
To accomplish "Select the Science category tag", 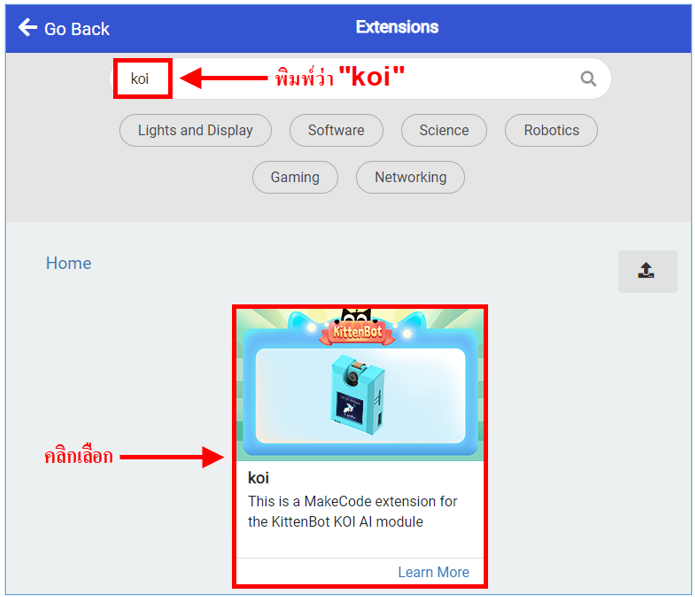I will click(444, 130).
